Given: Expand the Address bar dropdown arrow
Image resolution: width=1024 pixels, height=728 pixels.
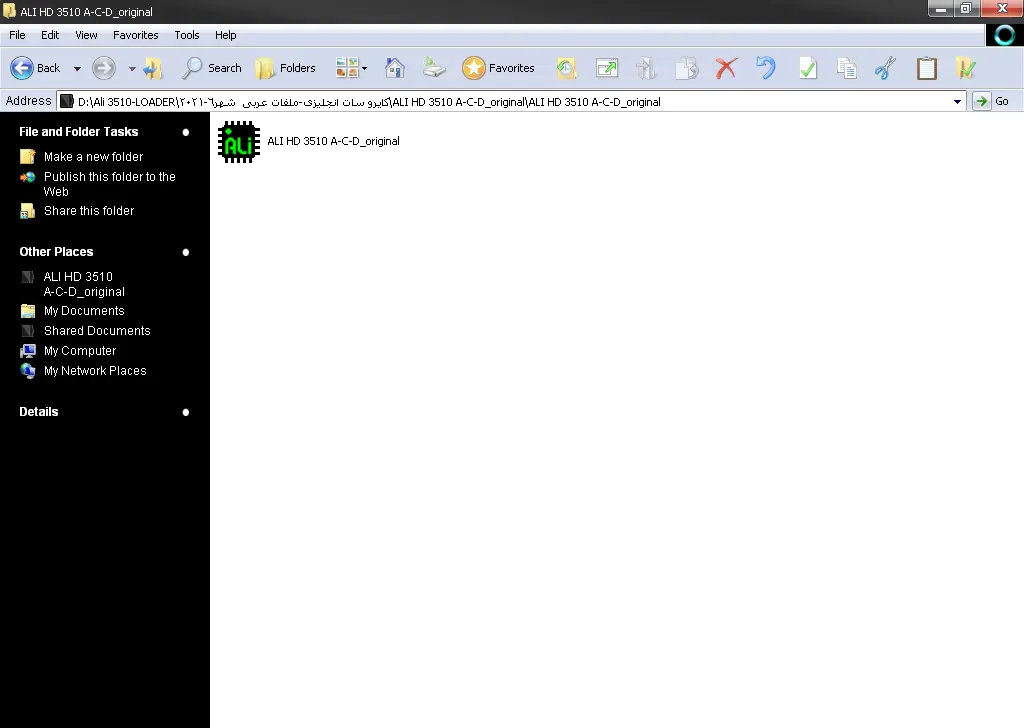Looking at the screenshot, I should [x=957, y=102].
